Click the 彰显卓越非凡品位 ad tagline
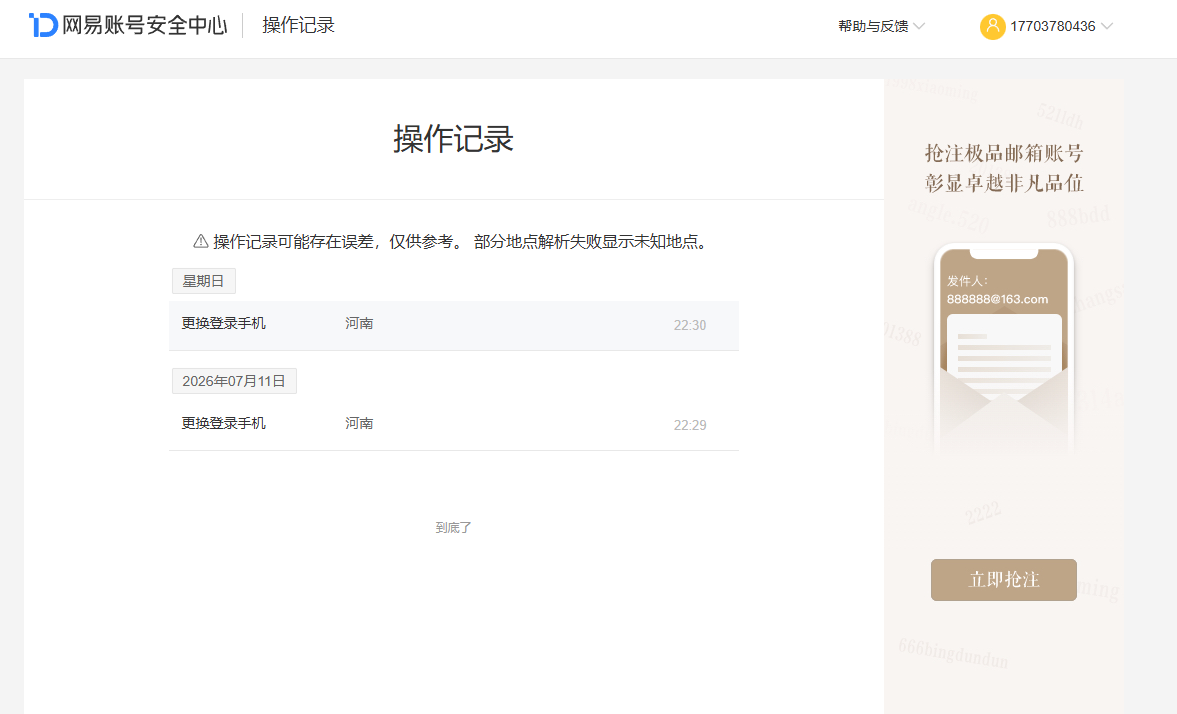The height and width of the screenshot is (714, 1177). [x=1004, y=183]
